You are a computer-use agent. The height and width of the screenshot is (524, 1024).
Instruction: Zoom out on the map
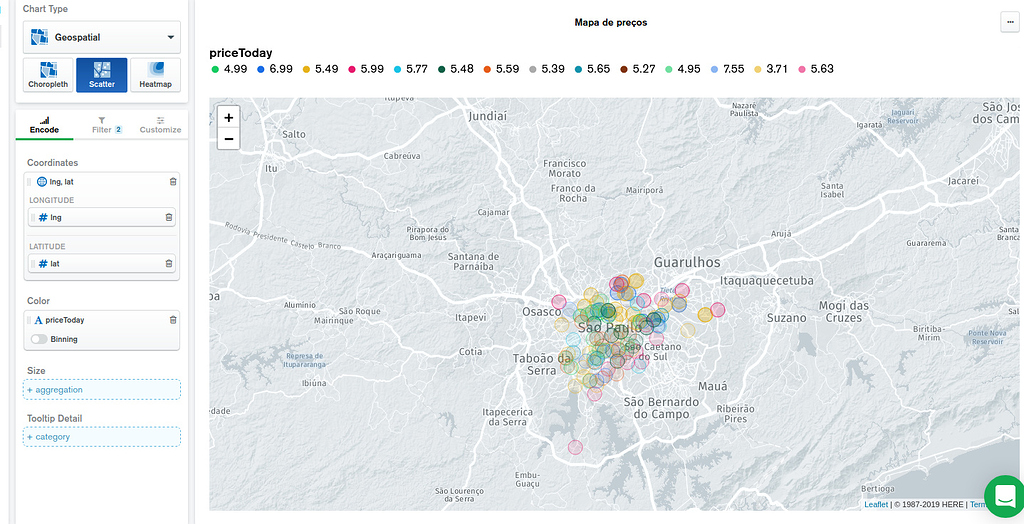click(x=229, y=139)
